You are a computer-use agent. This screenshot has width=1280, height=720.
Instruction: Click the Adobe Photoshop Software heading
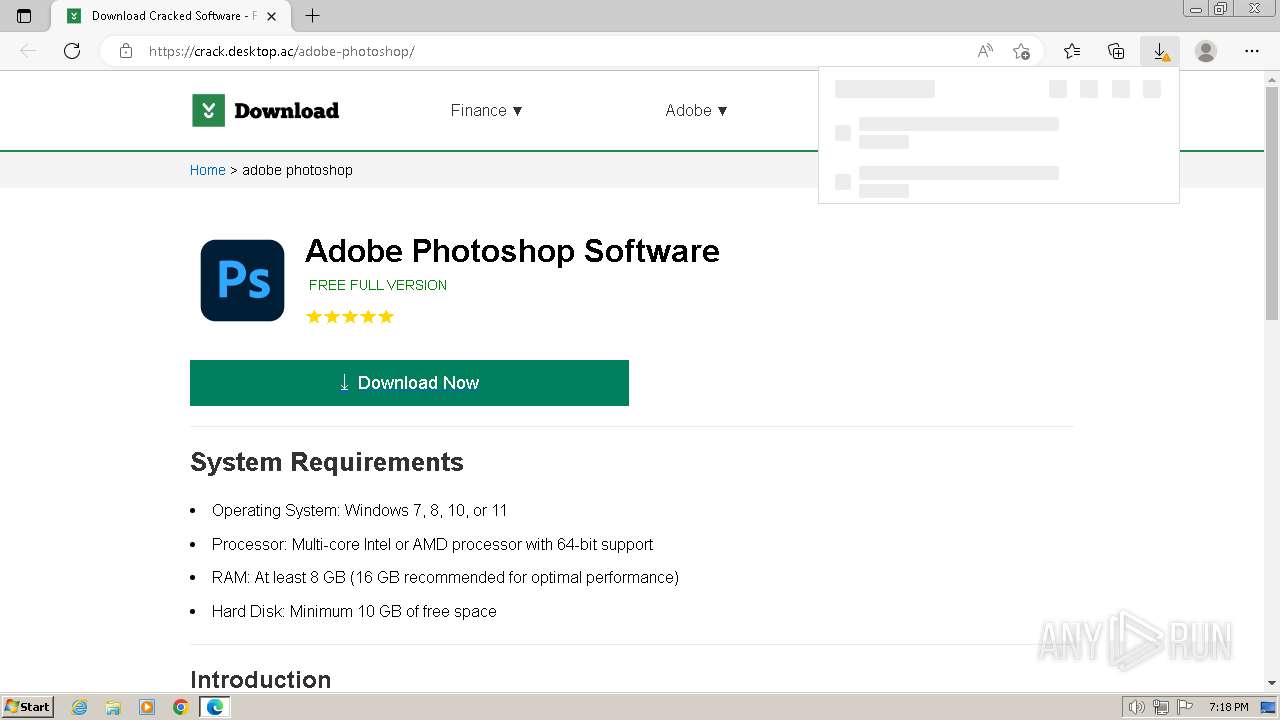[512, 251]
